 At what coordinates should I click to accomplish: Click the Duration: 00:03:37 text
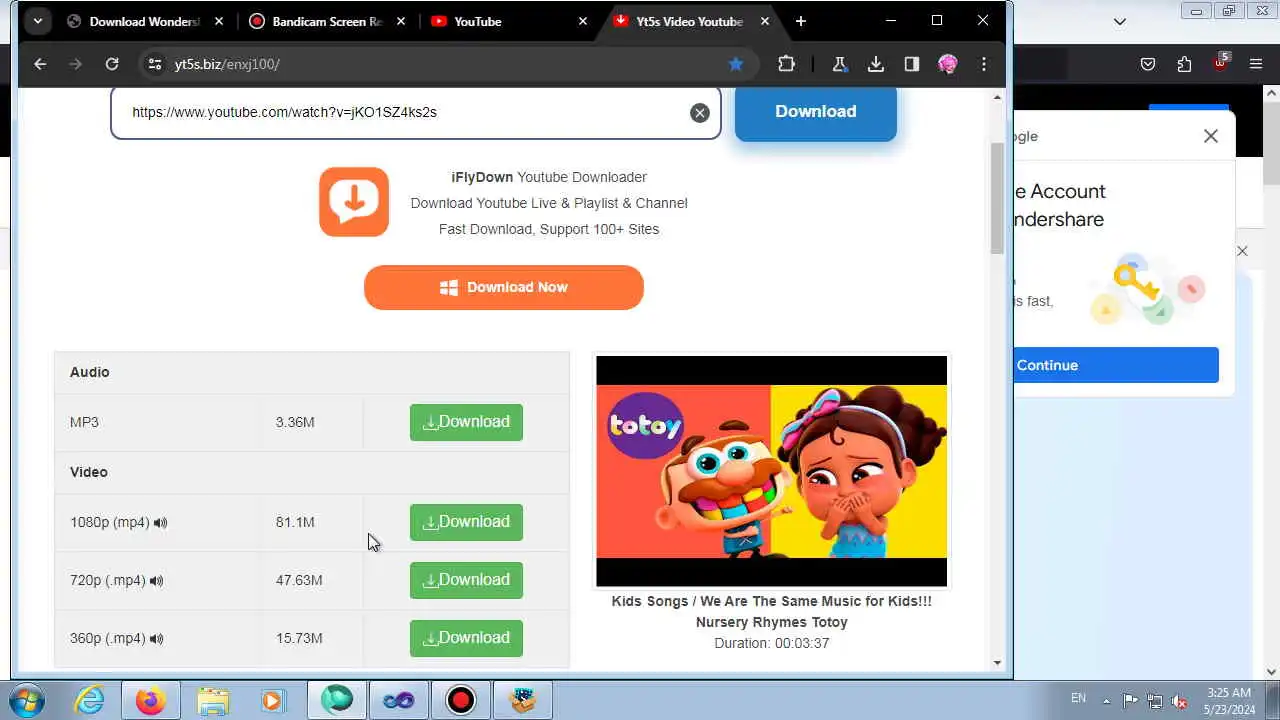pos(771,643)
